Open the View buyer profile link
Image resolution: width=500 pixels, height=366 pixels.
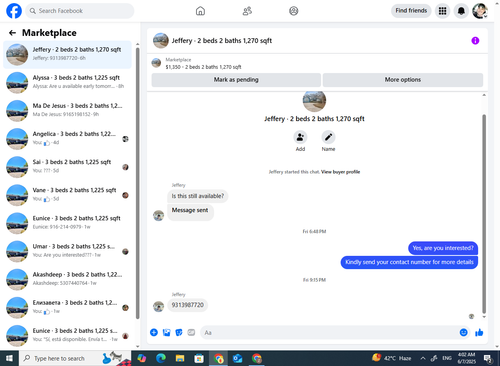click(x=340, y=172)
